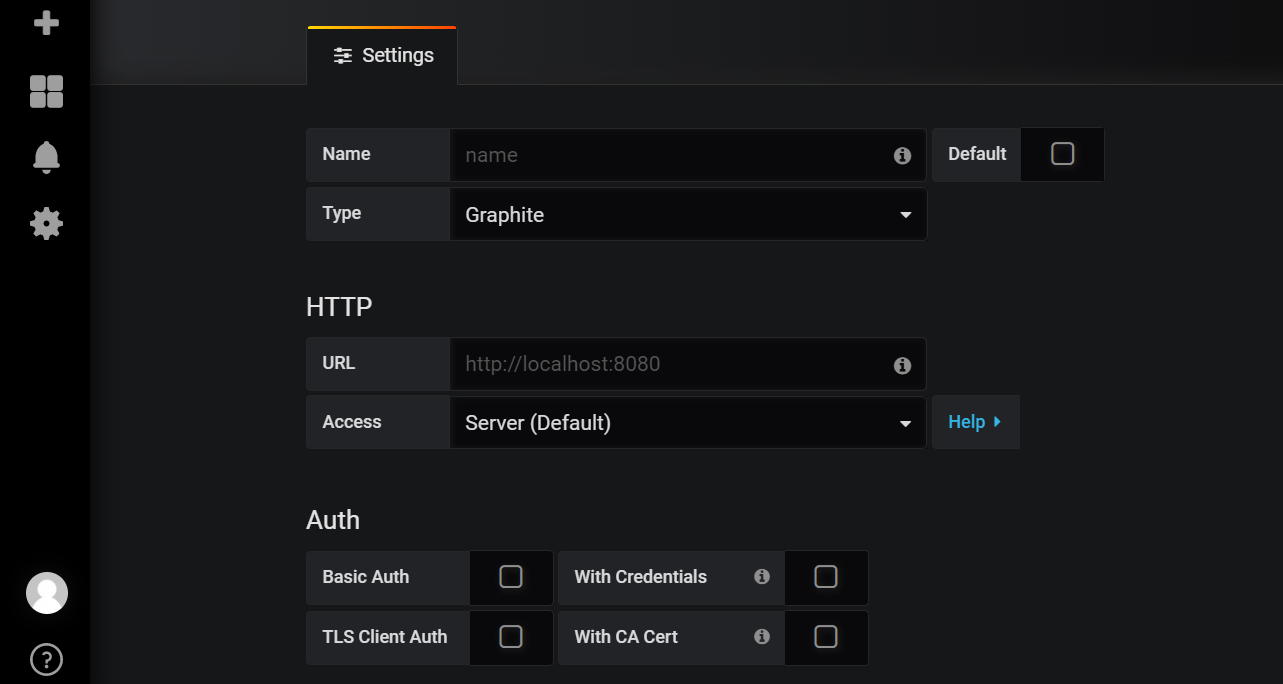
Task: Switch to the Settings tab
Action: [383, 56]
